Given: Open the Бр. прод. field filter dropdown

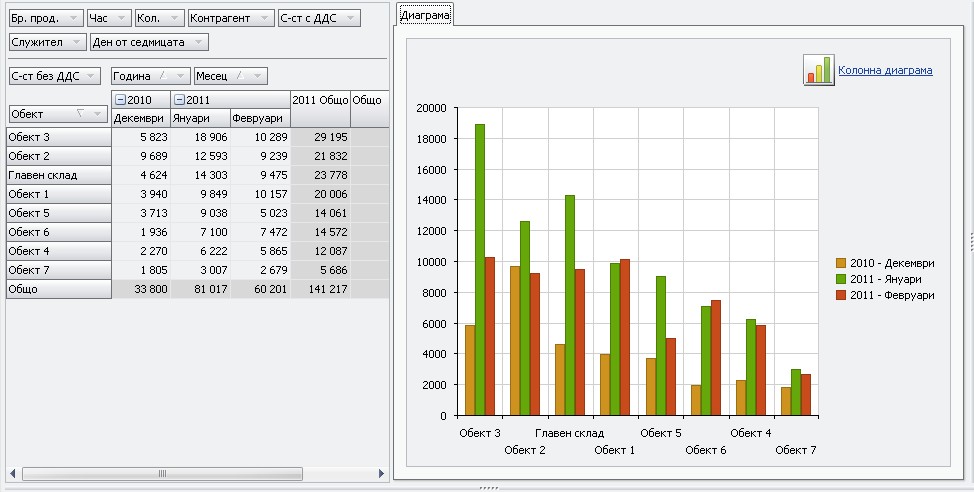Looking at the screenshot, I should pos(74,19).
